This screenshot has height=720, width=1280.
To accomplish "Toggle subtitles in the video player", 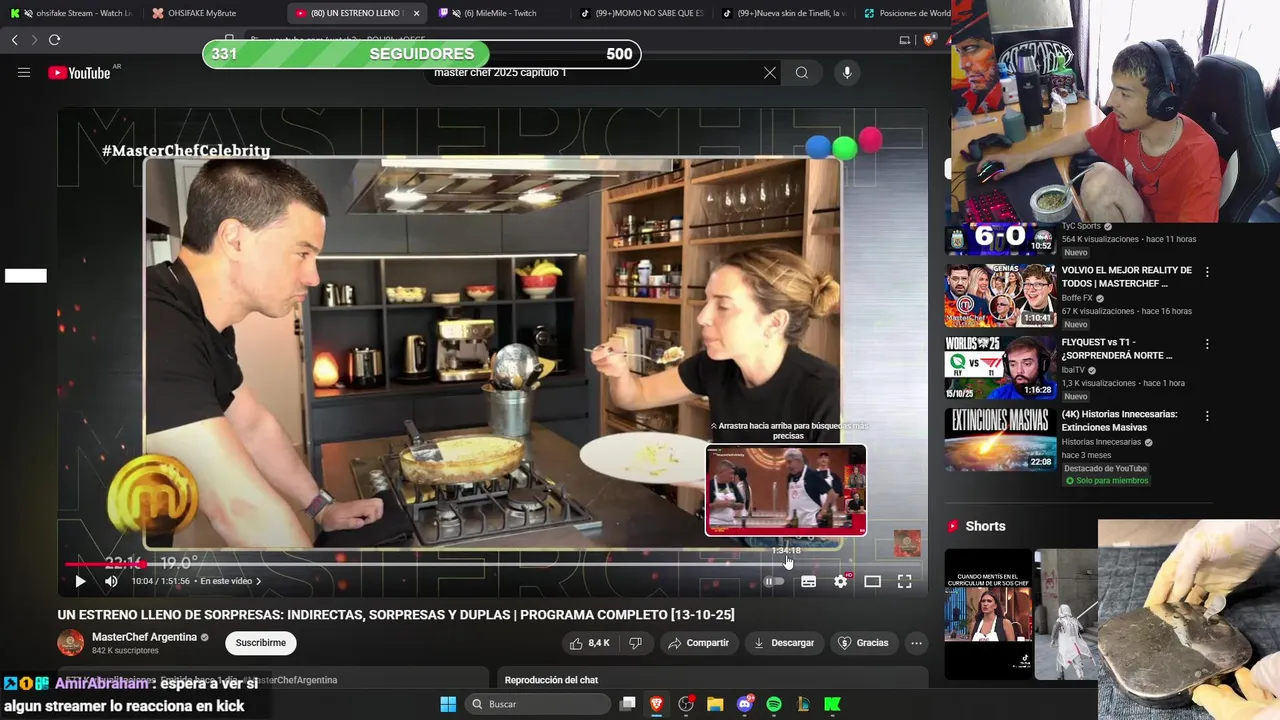I will [808, 581].
